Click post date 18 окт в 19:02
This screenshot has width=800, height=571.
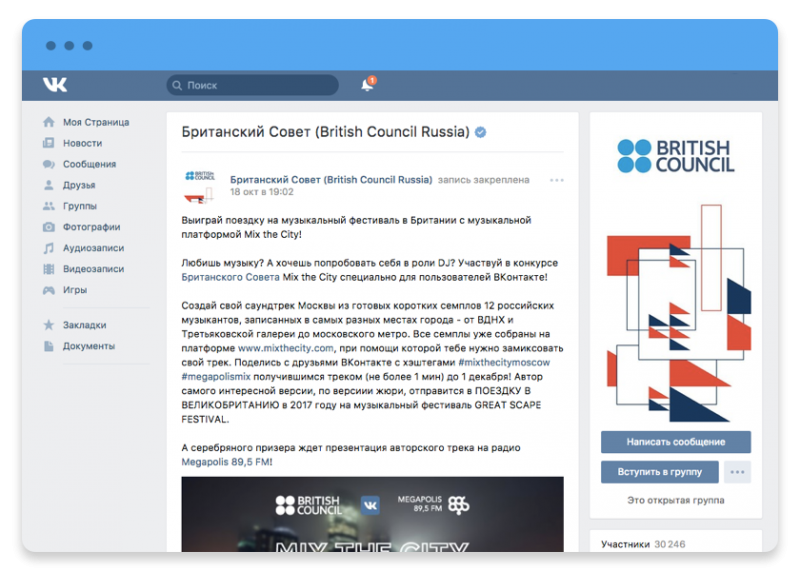click(x=262, y=192)
